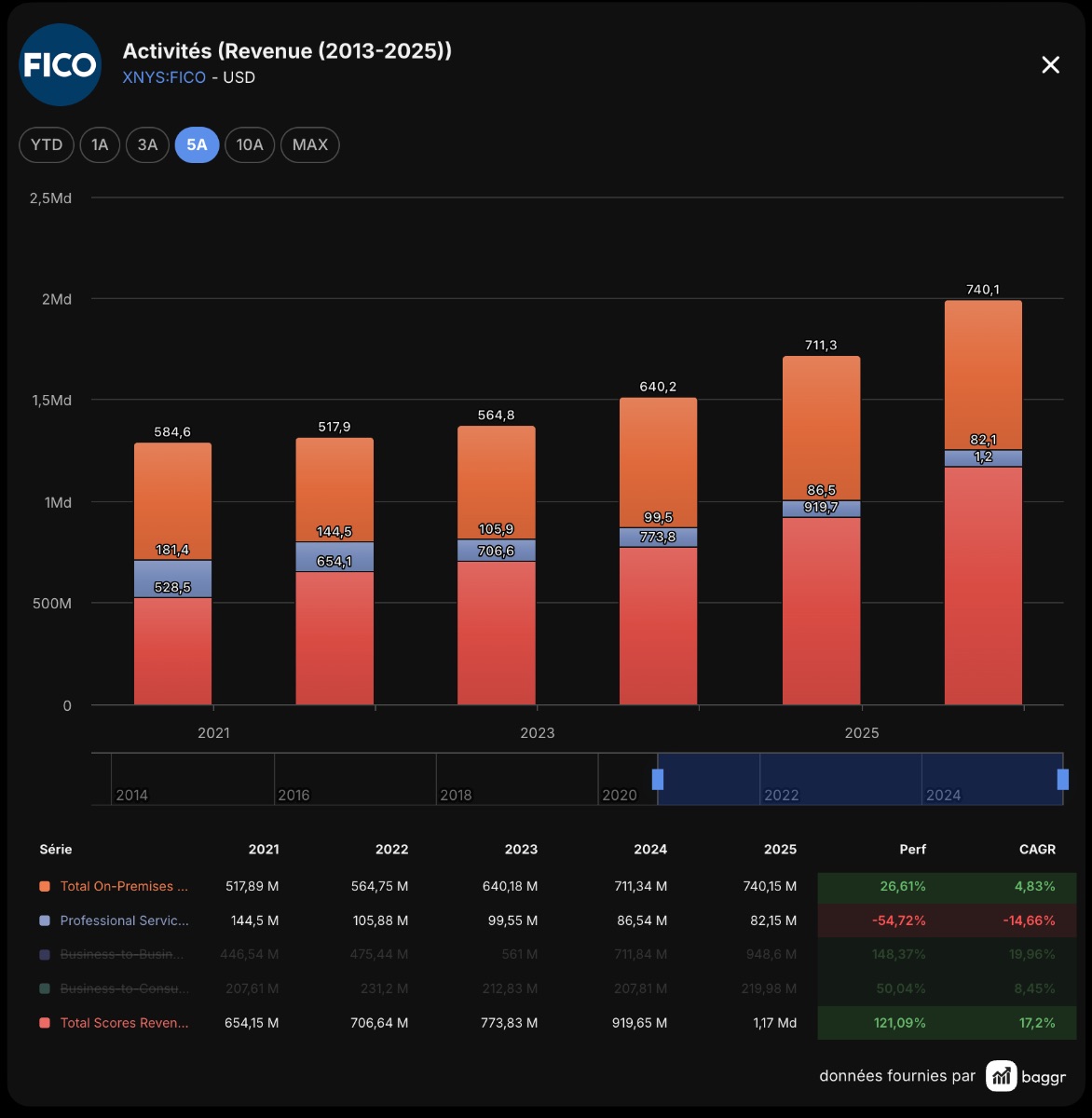Click the CAGR column header
This screenshot has width=1092, height=1118.
click(x=1037, y=849)
